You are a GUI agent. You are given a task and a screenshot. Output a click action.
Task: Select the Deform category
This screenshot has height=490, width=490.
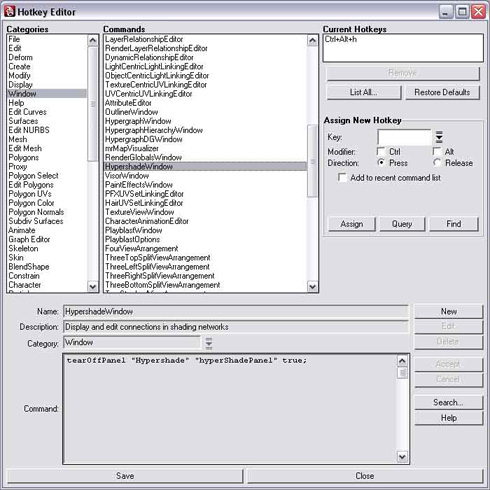coord(46,57)
